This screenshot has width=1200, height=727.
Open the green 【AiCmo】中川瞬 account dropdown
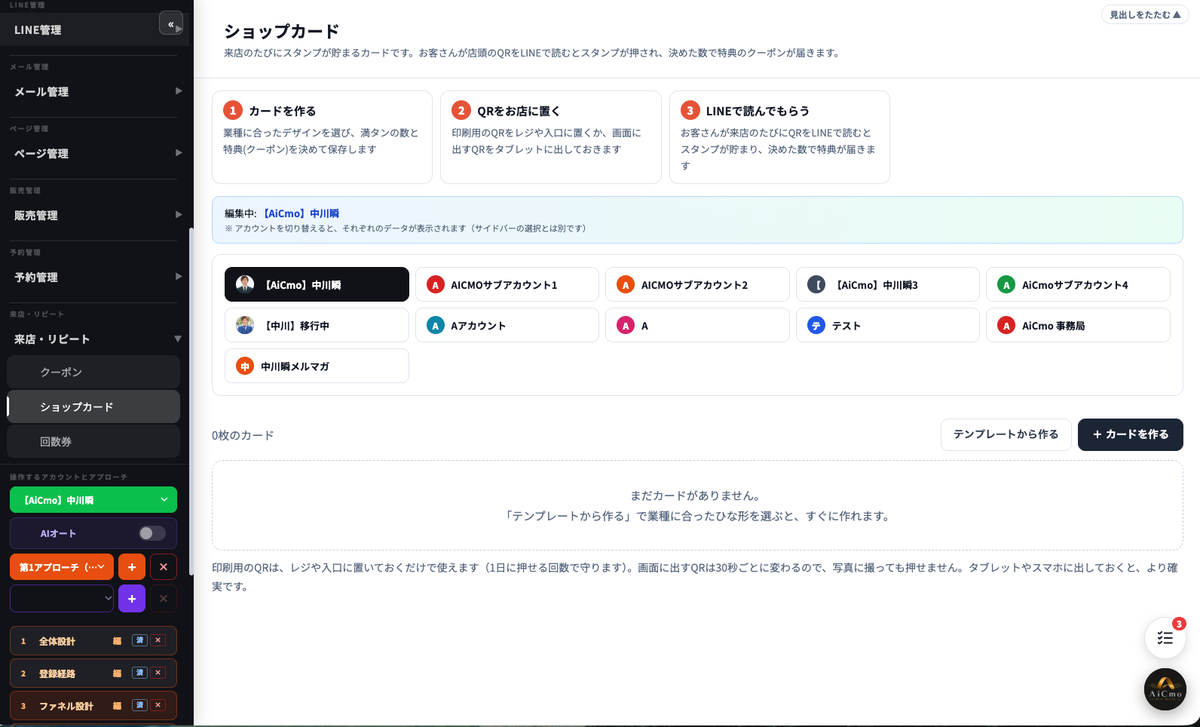pos(93,500)
